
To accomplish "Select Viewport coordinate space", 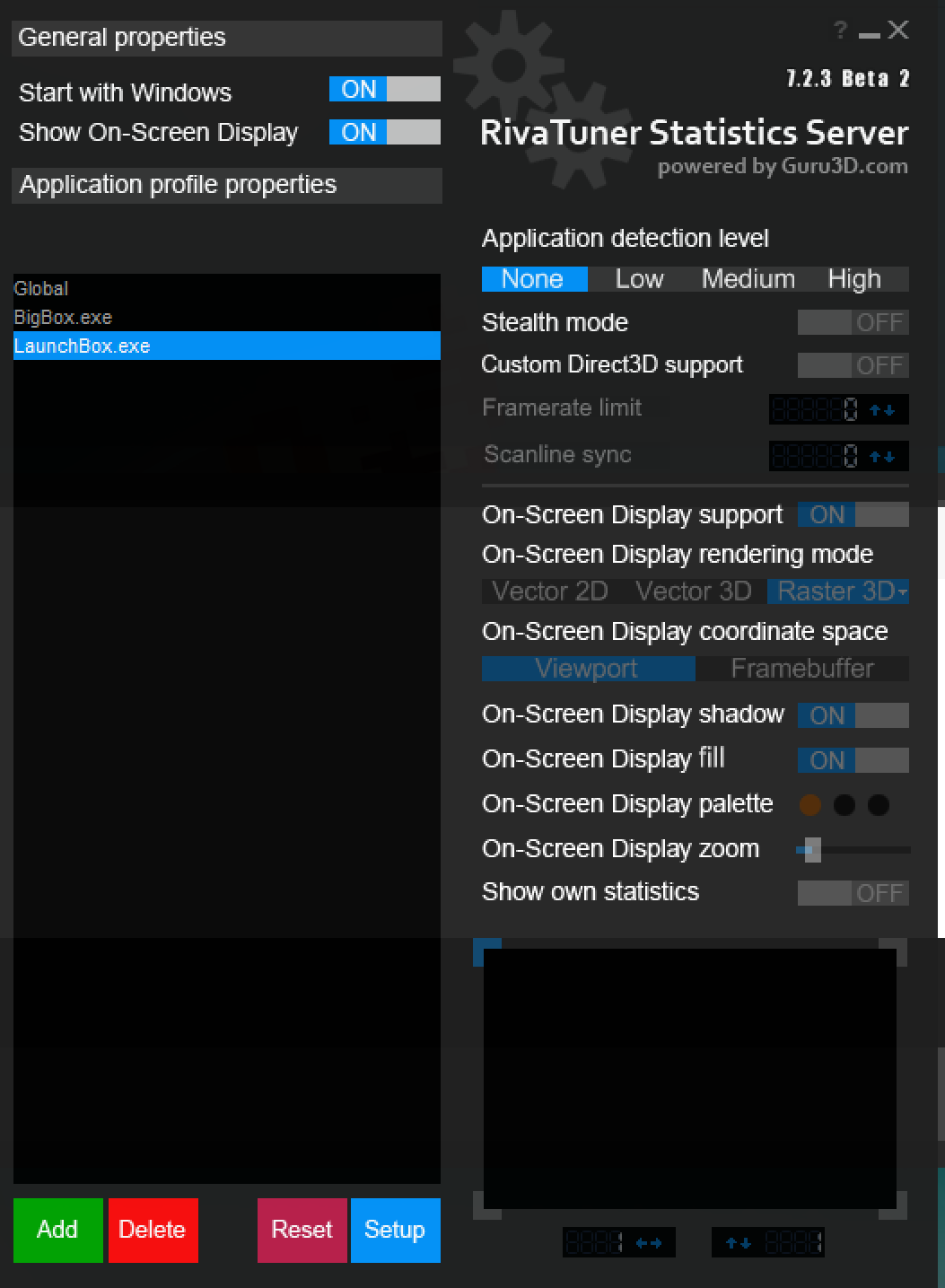I will [x=588, y=669].
